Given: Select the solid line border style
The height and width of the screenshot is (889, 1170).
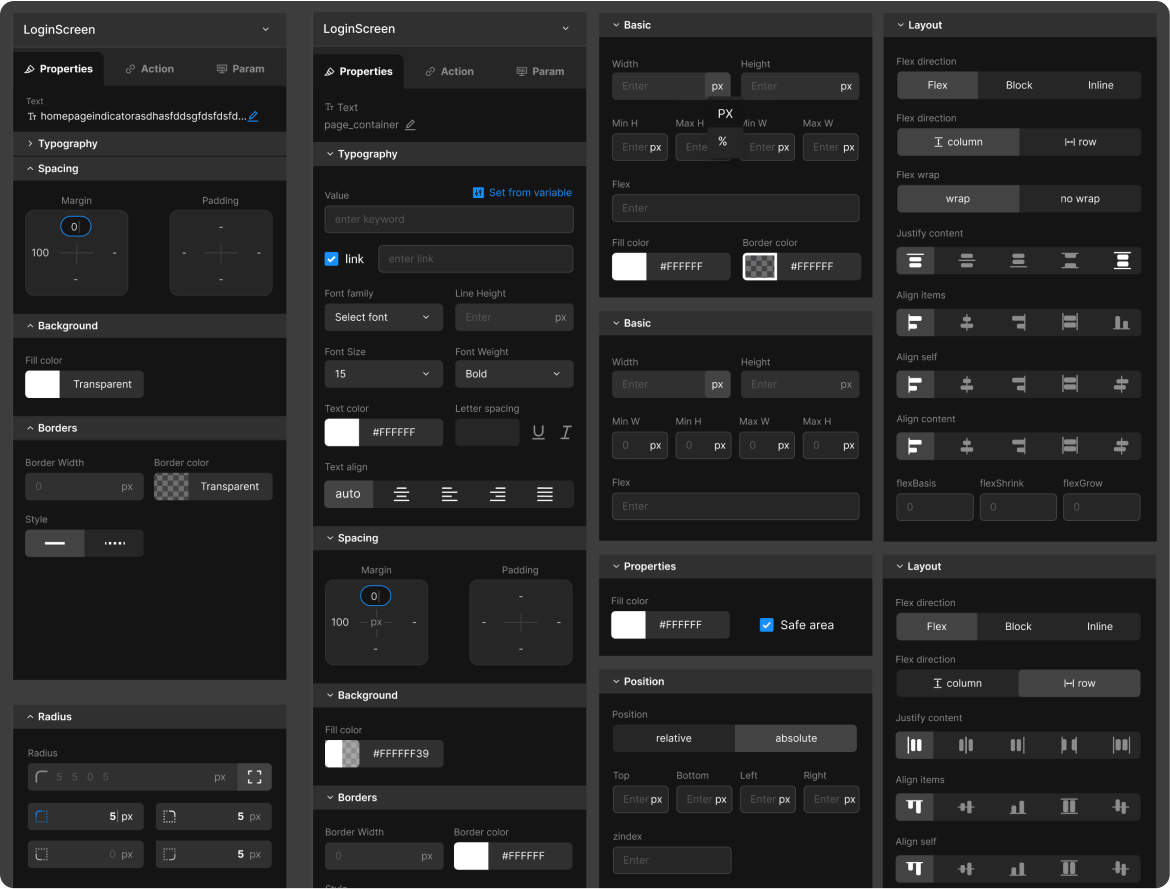Looking at the screenshot, I should (55, 543).
